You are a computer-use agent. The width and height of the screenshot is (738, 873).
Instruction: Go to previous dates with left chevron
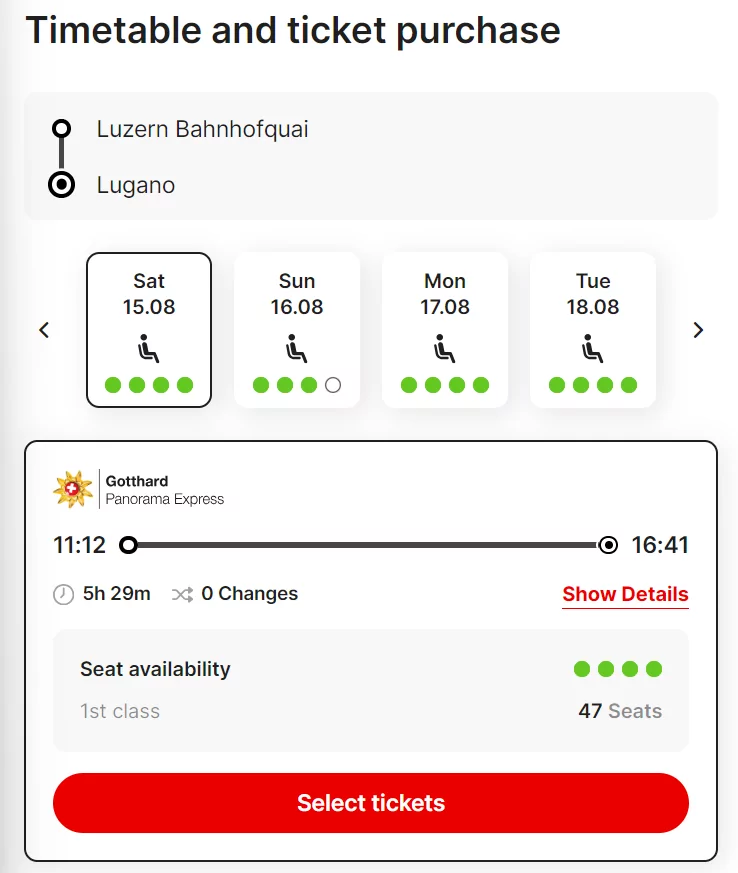[44, 330]
